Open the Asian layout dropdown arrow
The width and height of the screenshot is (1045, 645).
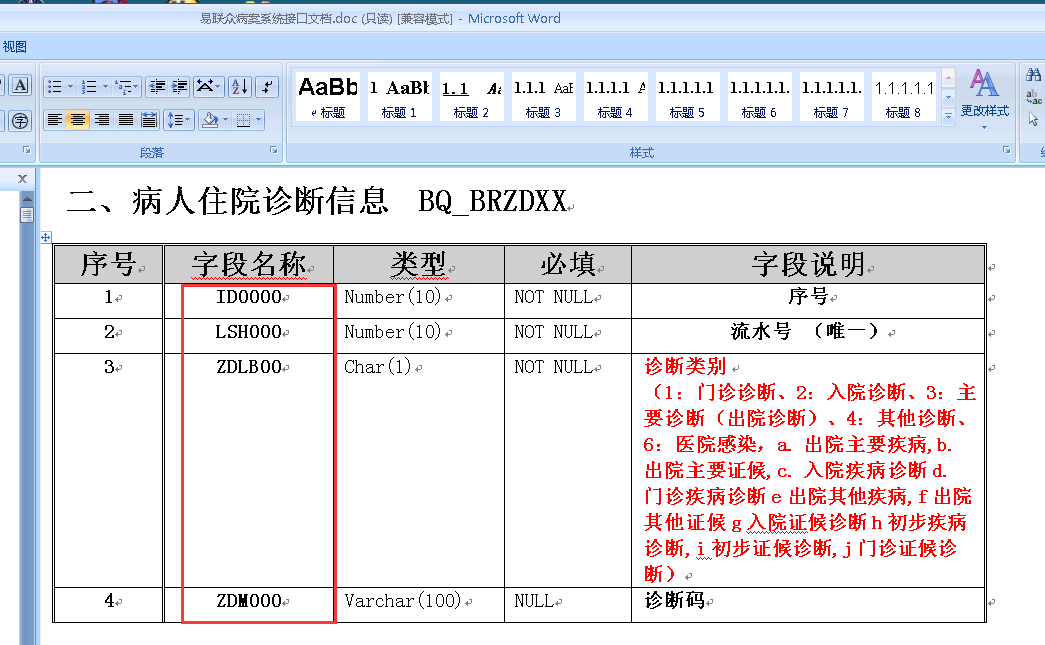coord(219,87)
